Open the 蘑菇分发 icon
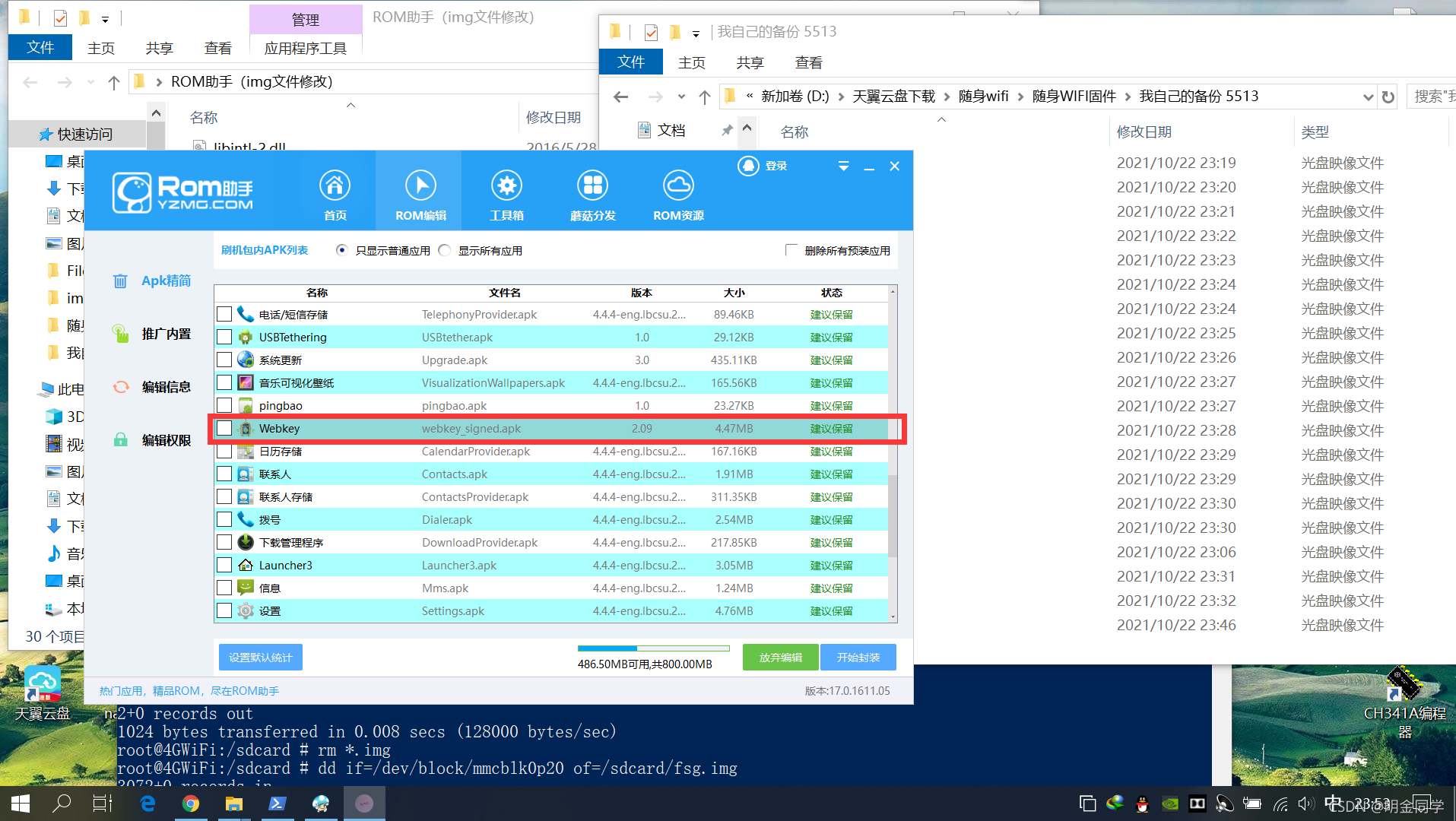Screen dimensions: 1456x821 592,185
